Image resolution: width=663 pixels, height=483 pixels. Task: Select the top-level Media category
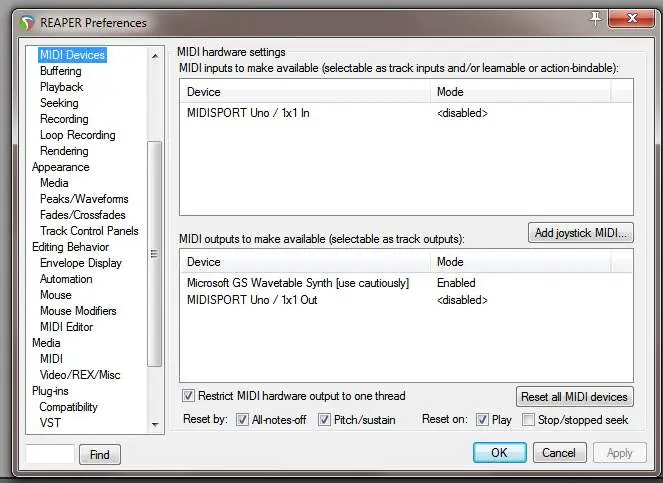[46, 343]
